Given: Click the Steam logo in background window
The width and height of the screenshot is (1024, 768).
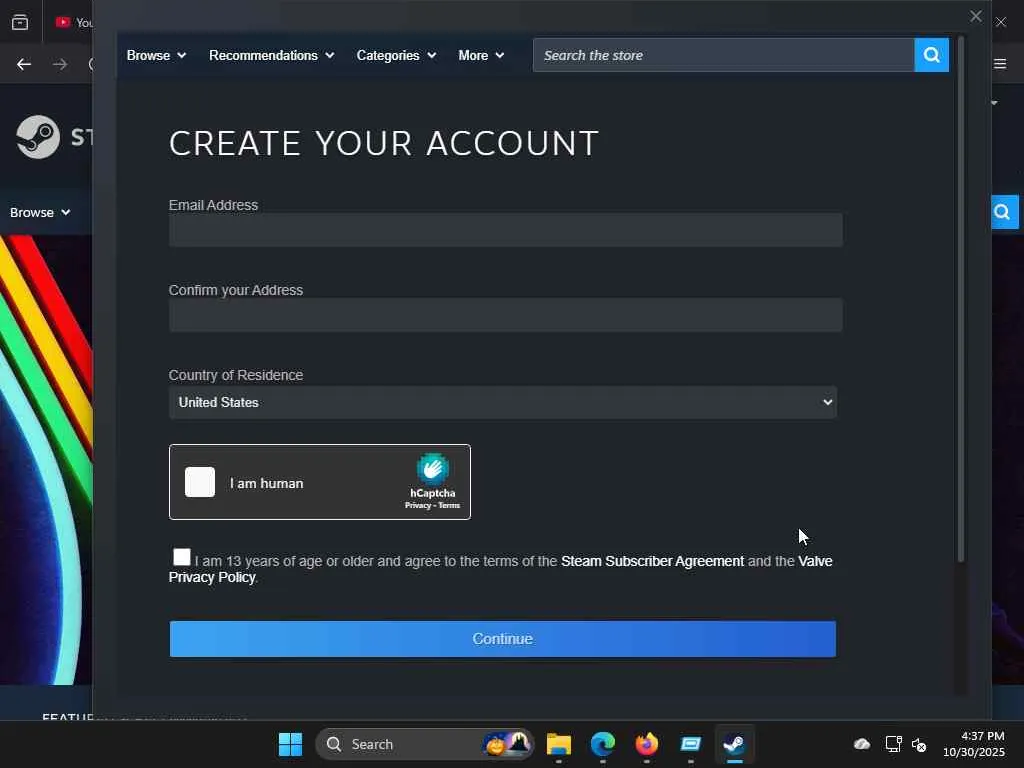Looking at the screenshot, I should (38, 137).
